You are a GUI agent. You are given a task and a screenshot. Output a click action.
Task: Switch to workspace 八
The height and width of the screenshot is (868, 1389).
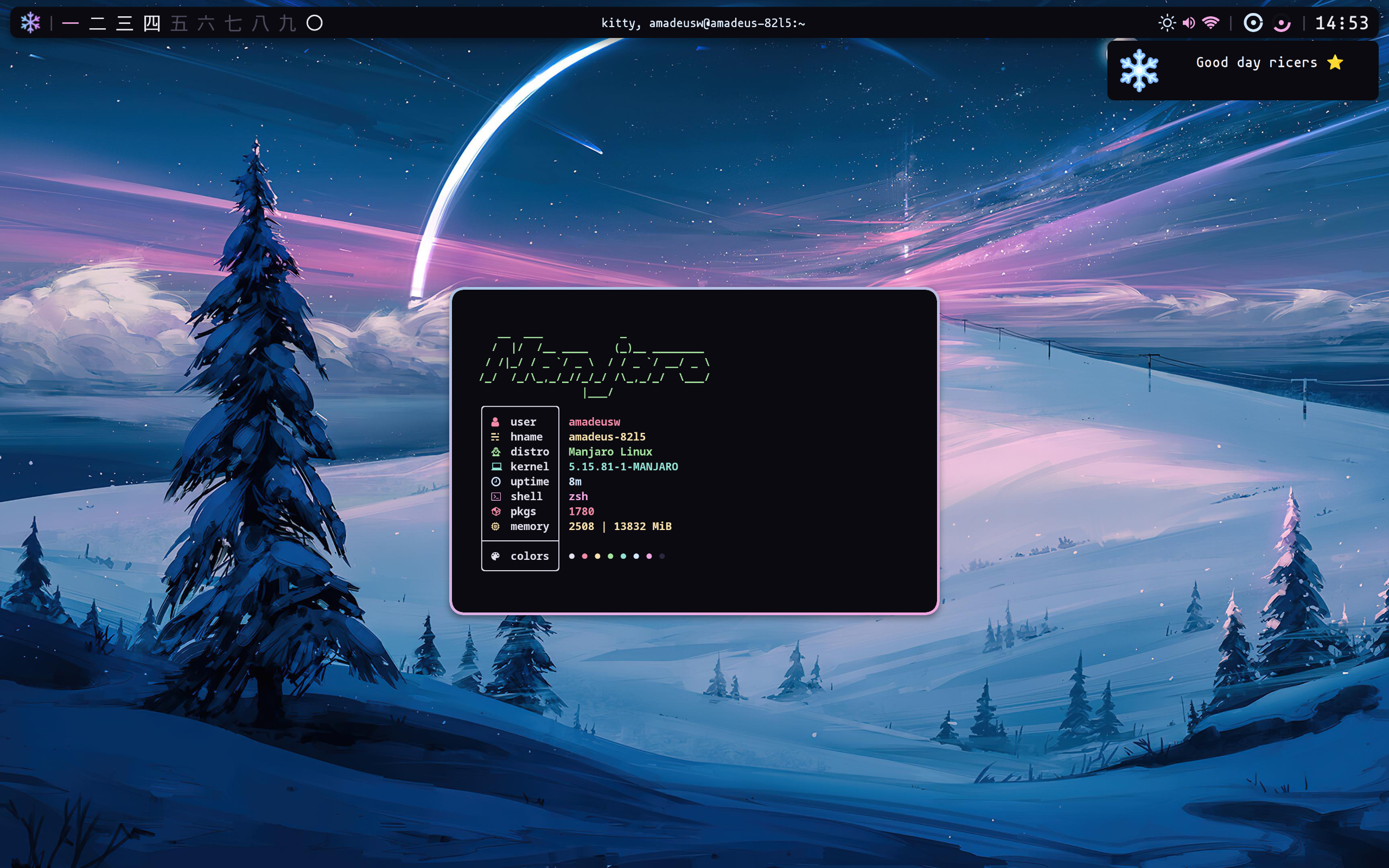[x=260, y=23]
